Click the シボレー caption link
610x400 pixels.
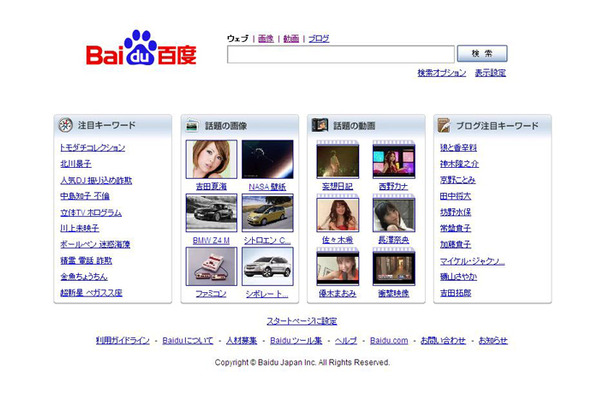click(267, 294)
